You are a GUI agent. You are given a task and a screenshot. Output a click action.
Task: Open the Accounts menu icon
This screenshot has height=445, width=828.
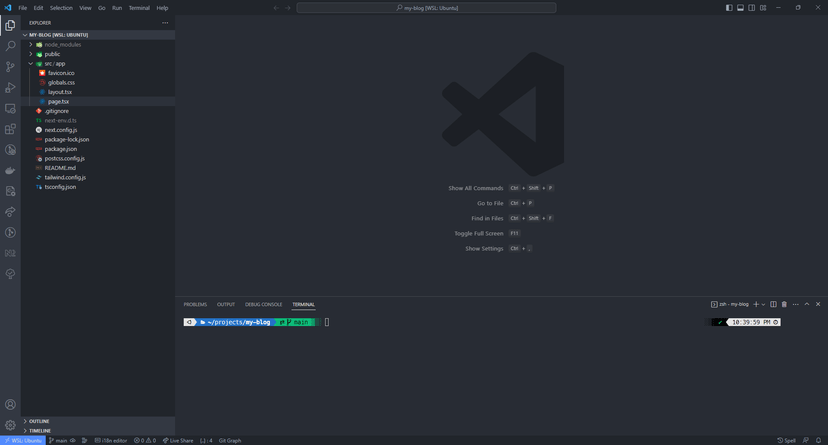pos(10,404)
